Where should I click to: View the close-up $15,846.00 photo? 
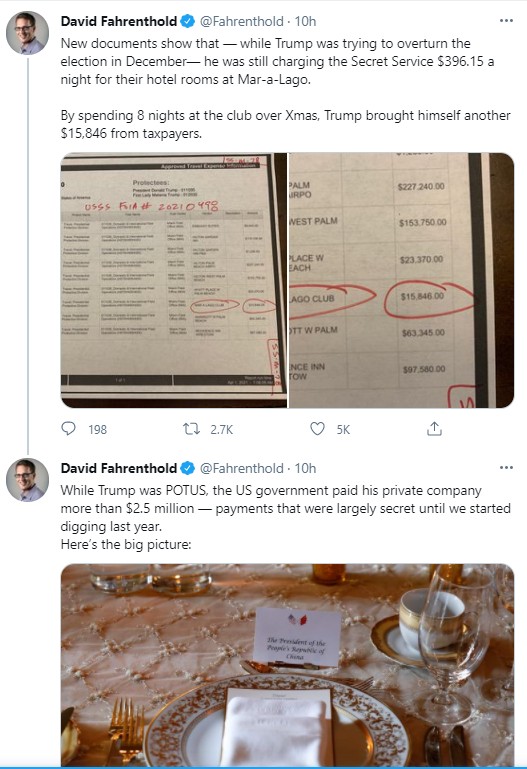click(402, 280)
